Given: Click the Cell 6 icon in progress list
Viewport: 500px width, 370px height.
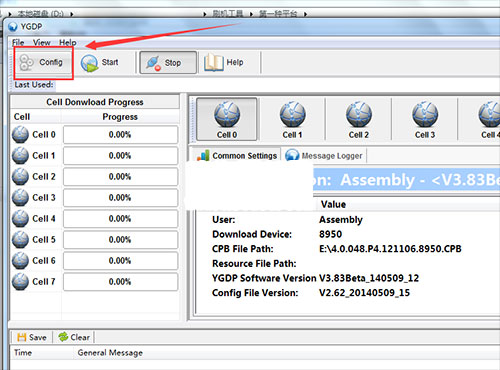Looking at the screenshot, I should tap(20, 261).
